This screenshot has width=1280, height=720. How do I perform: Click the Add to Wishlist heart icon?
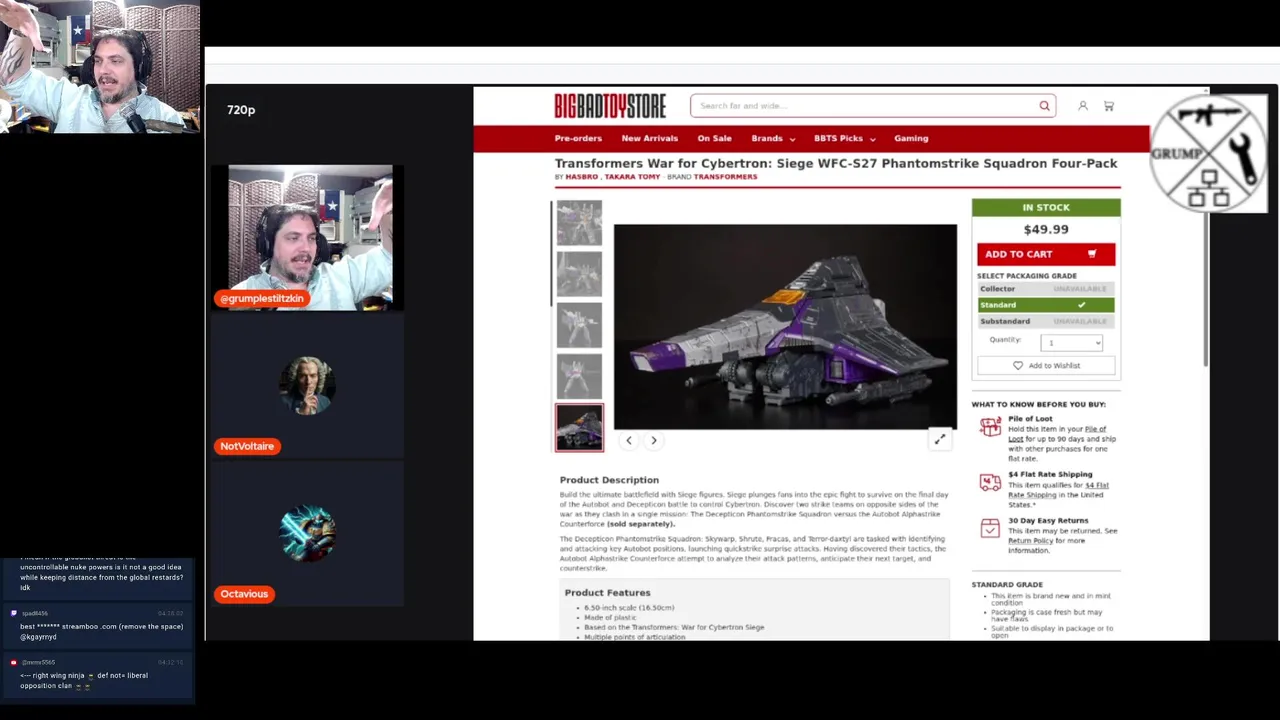pos(1018,366)
